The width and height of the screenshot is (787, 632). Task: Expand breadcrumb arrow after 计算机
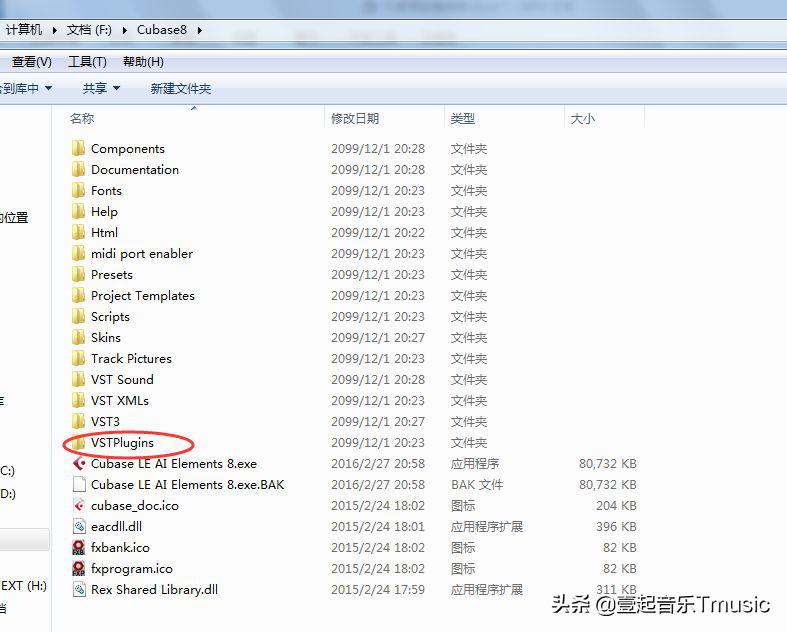point(54,30)
